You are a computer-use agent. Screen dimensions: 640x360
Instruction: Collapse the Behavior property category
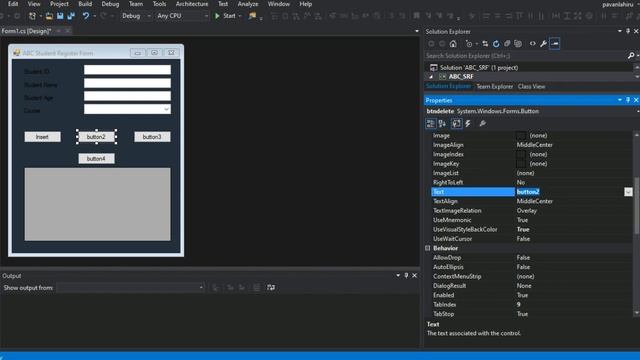pos(427,248)
